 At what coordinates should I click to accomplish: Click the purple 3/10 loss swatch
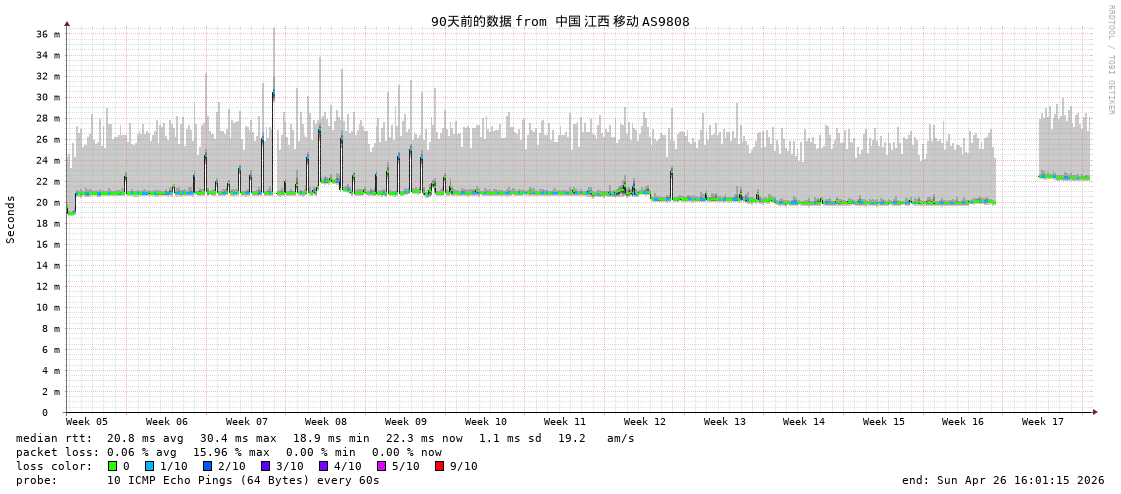(266, 466)
